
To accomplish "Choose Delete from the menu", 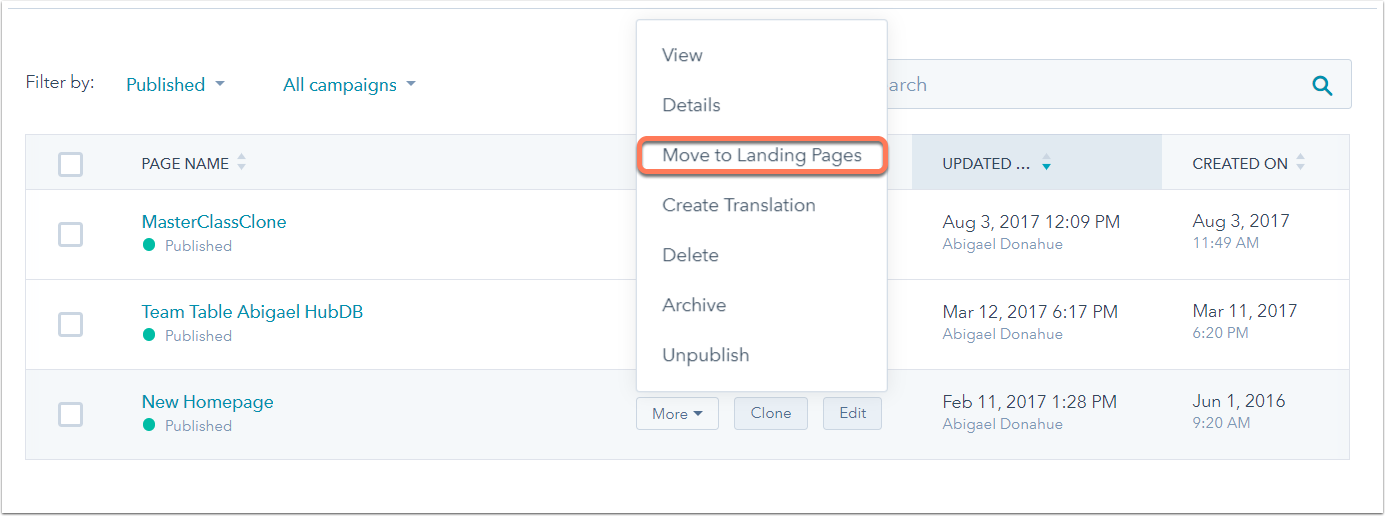I will tap(690, 255).
